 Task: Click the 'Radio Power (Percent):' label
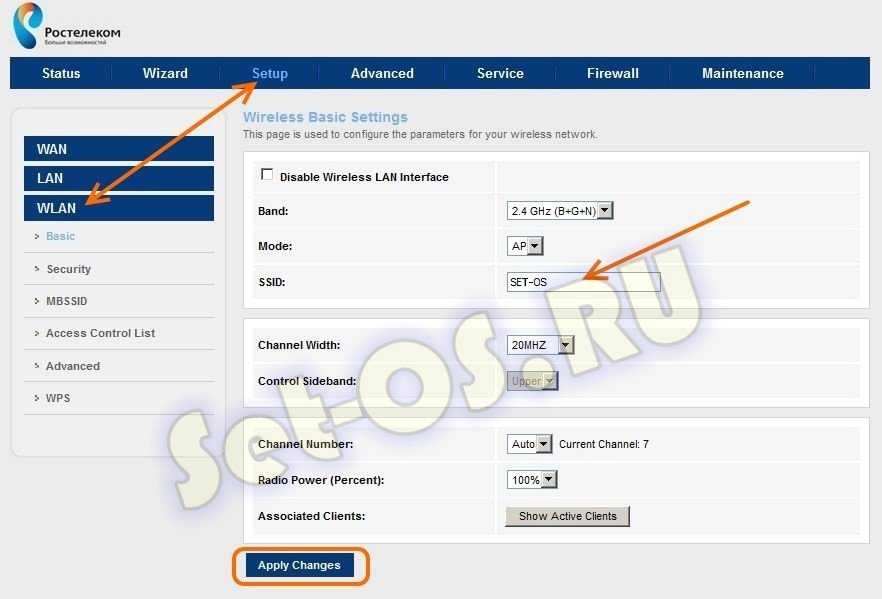pyautogui.click(x=321, y=480)
